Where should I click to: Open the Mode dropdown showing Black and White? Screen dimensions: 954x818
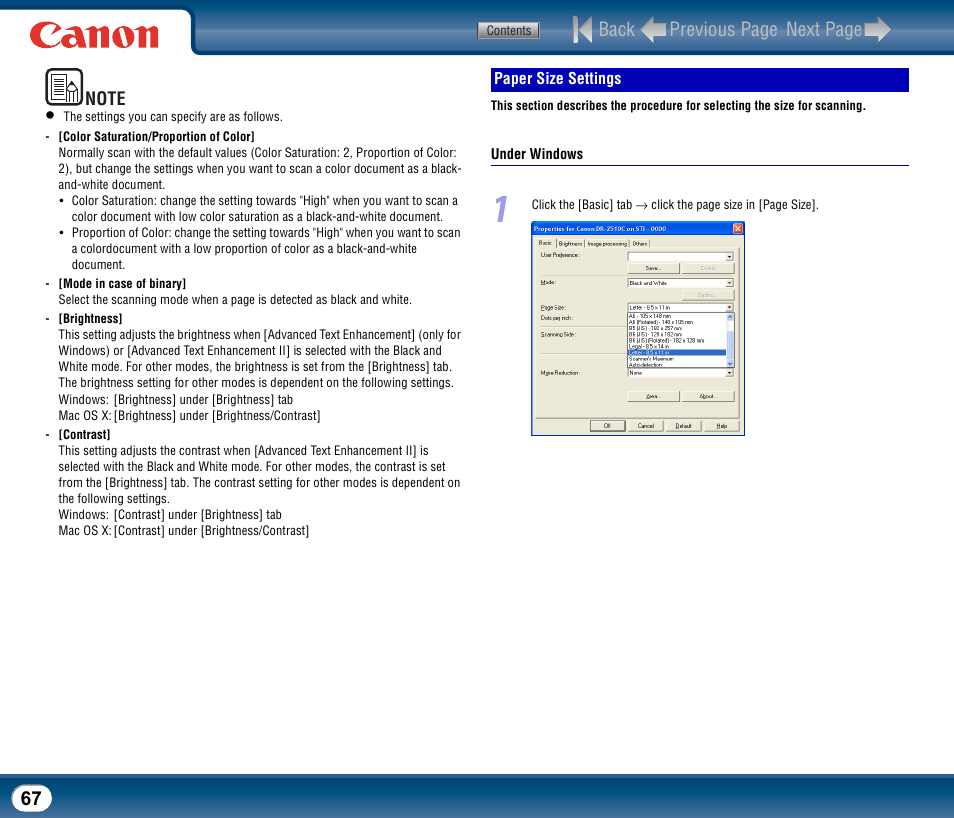pyautogui.click(x=680, y=283)
